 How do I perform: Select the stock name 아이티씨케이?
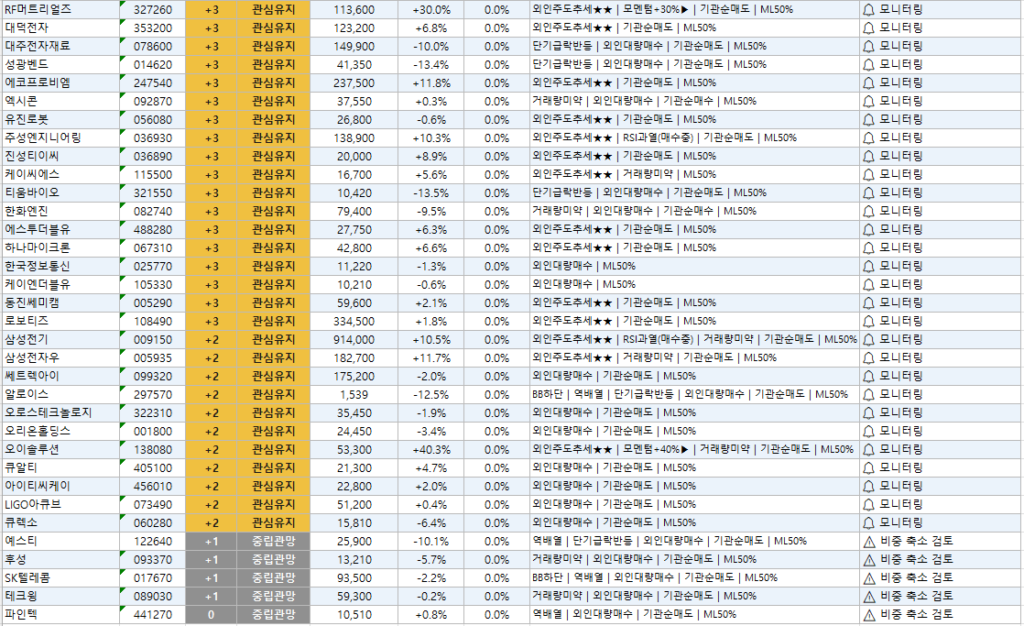pyautogui.click(x=37, y=486)
